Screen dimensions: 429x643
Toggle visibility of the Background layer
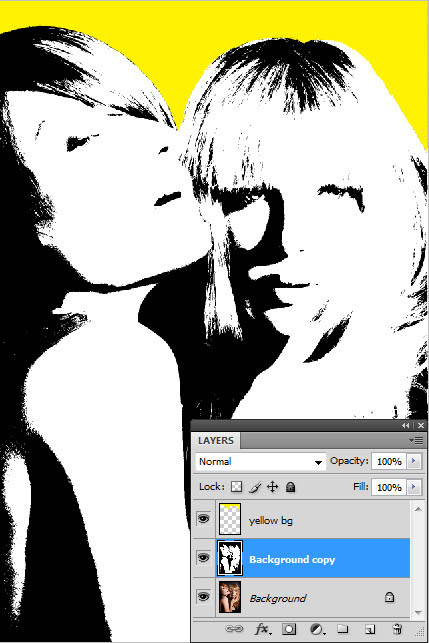point(203,597)
